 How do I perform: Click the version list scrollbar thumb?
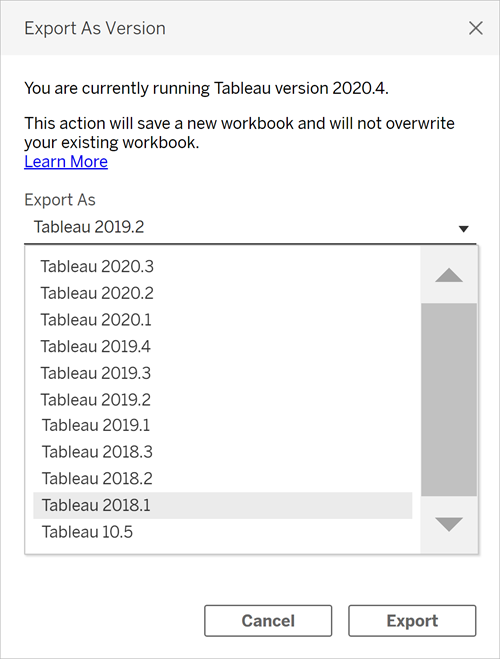(449, 400)
